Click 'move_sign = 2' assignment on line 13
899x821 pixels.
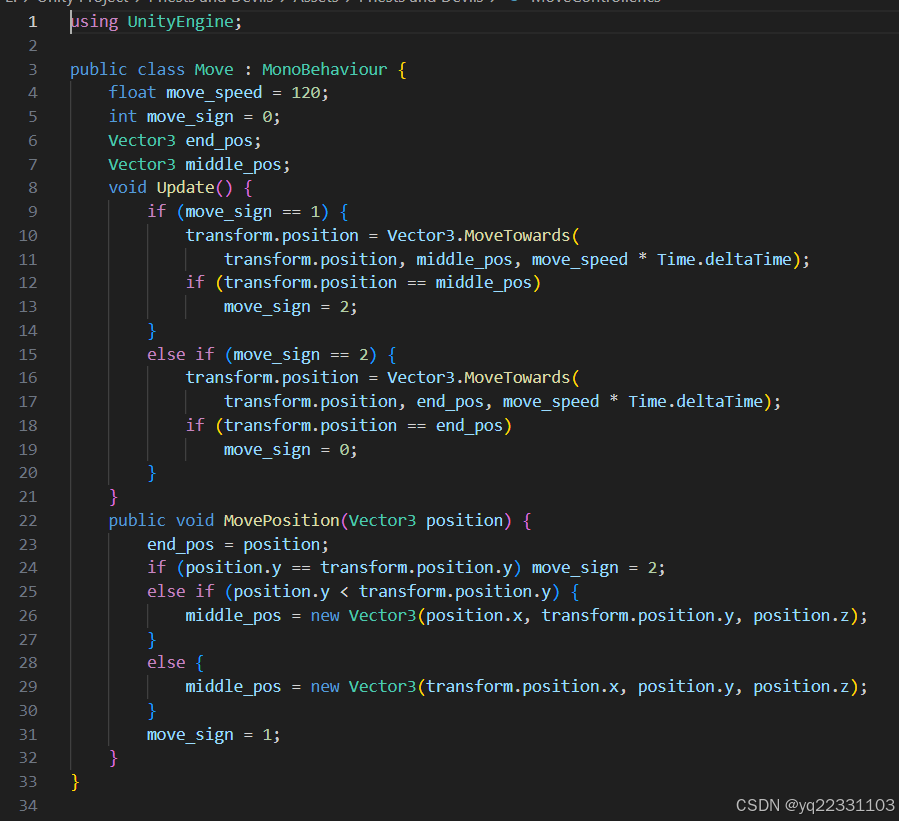pos(286,307)
